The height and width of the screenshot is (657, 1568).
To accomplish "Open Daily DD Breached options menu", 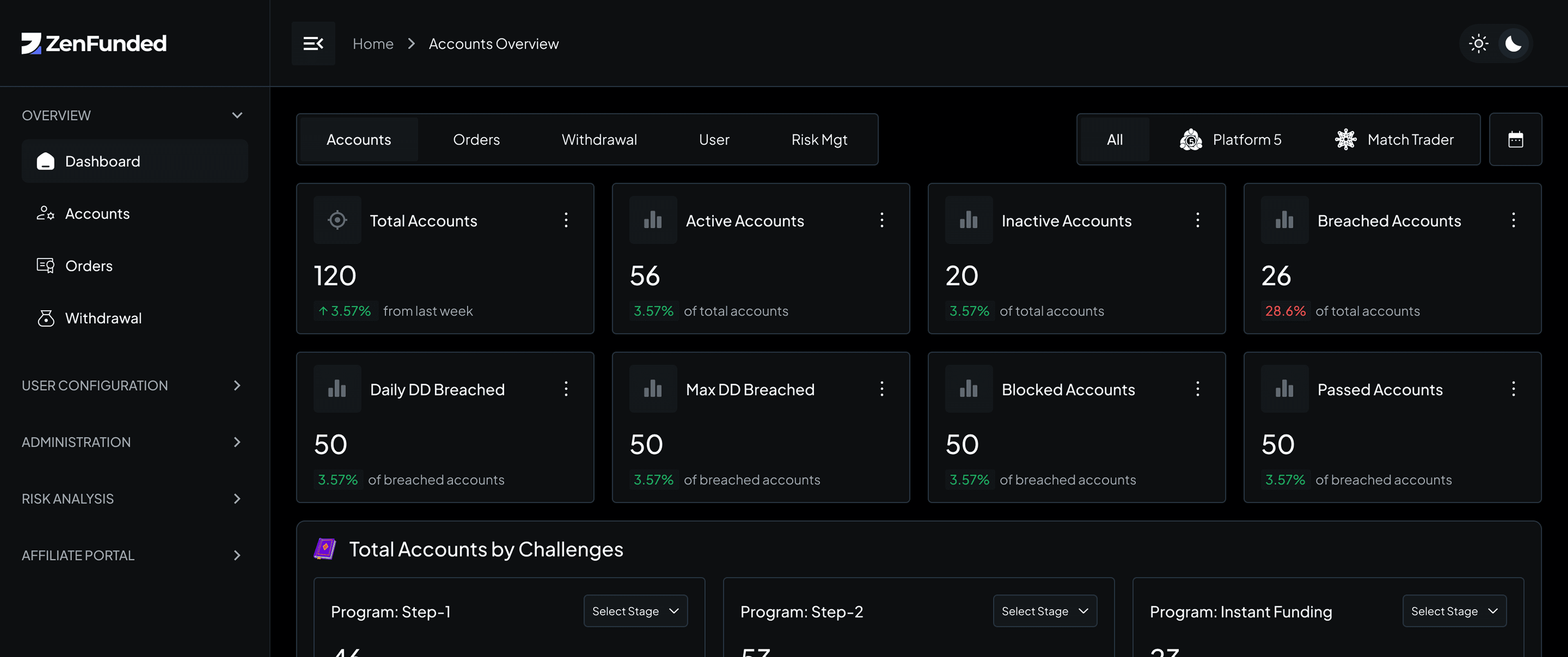I will [x=566, y=389].
